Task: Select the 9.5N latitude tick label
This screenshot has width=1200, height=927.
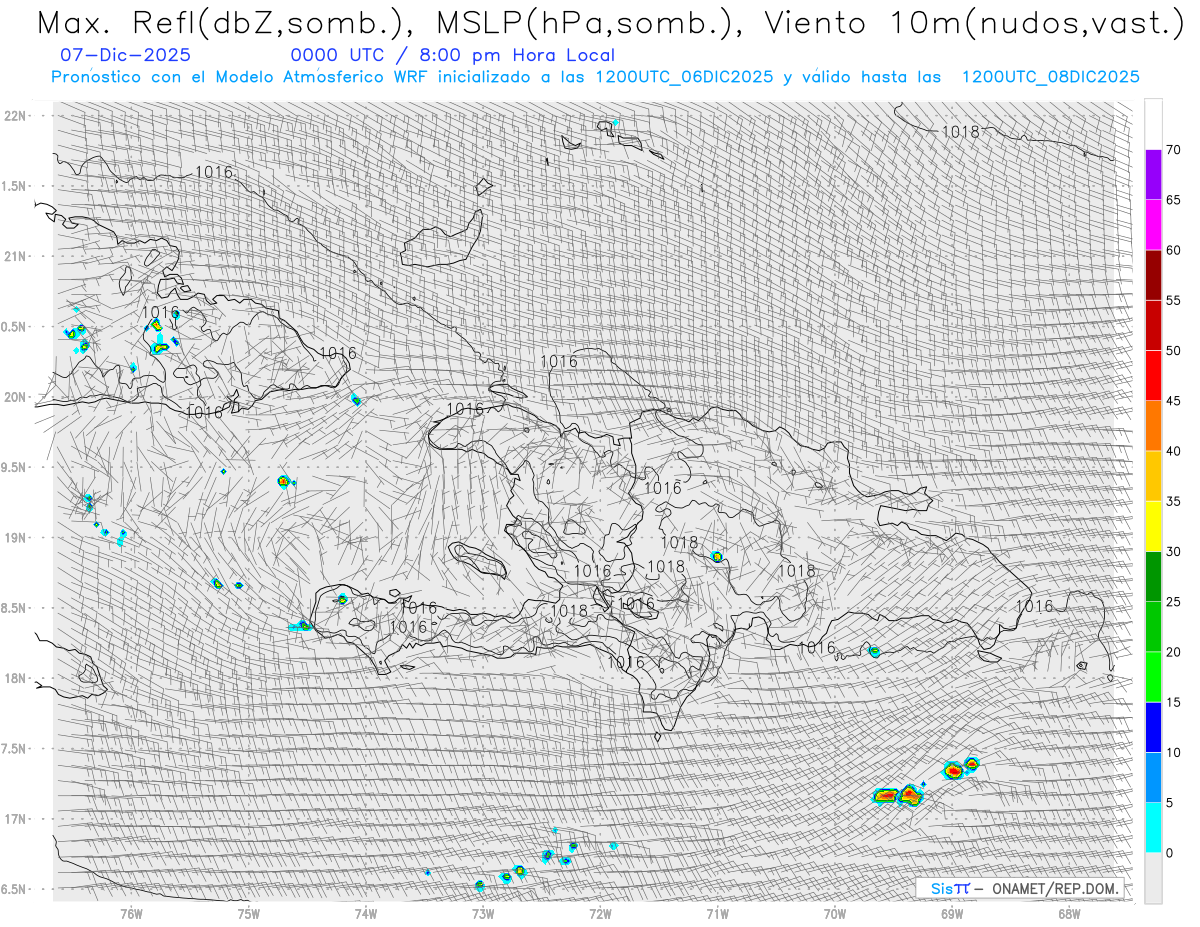Action: pos(15,467)
